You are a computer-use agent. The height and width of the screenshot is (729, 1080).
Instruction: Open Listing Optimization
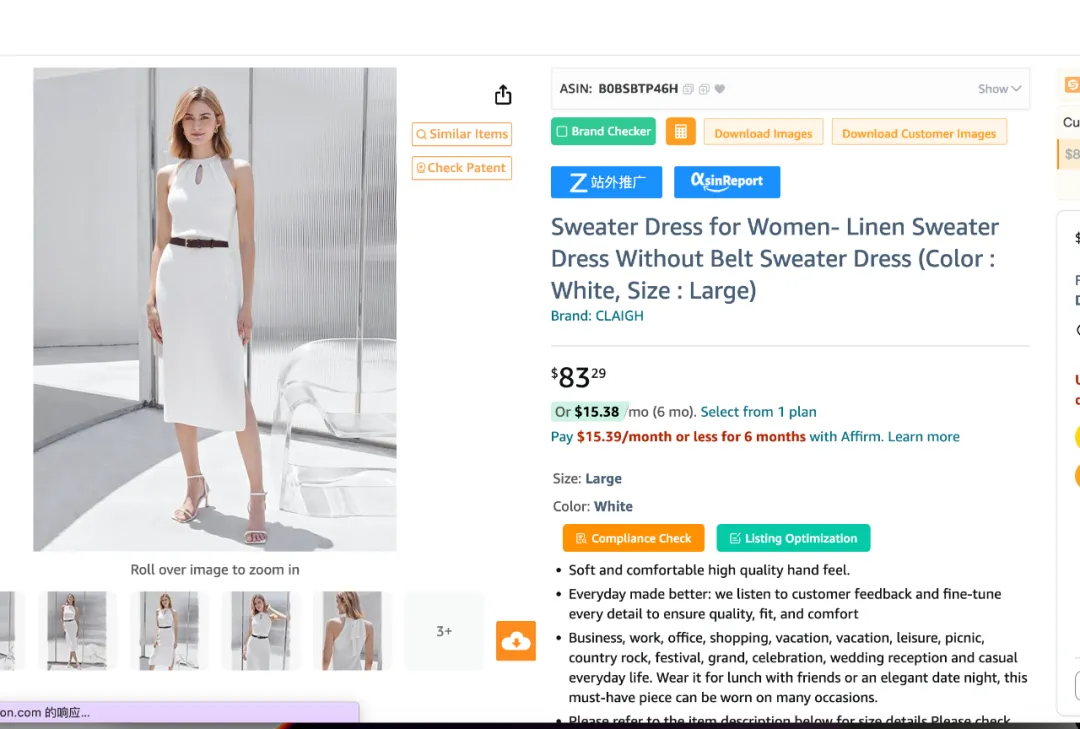793,538
